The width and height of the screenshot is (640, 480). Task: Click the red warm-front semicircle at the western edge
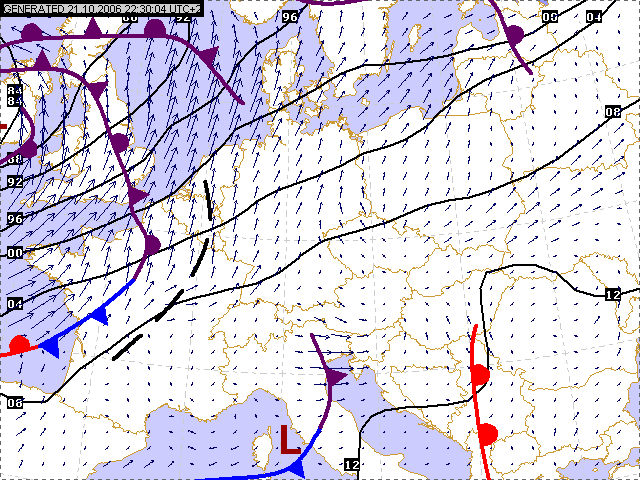pyautogui.click(x=18, y=345)
